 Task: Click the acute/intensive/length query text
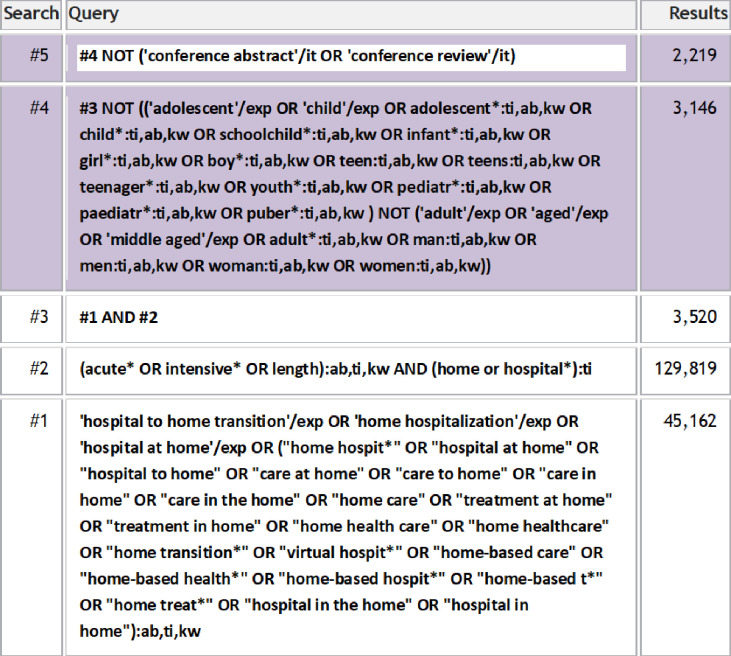[336, 369]
